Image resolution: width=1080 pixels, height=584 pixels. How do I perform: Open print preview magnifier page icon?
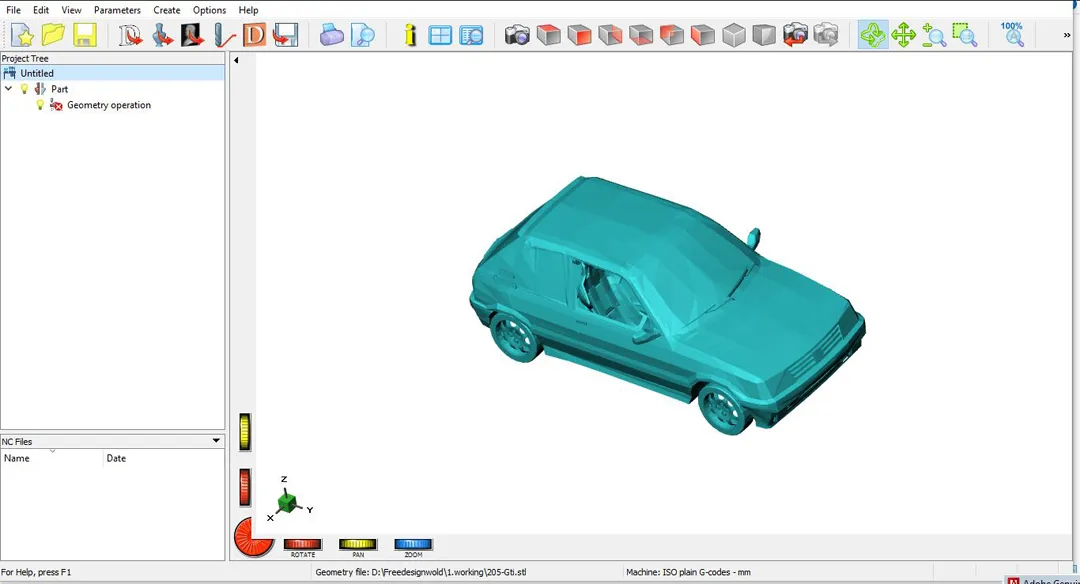coord(362,34)
